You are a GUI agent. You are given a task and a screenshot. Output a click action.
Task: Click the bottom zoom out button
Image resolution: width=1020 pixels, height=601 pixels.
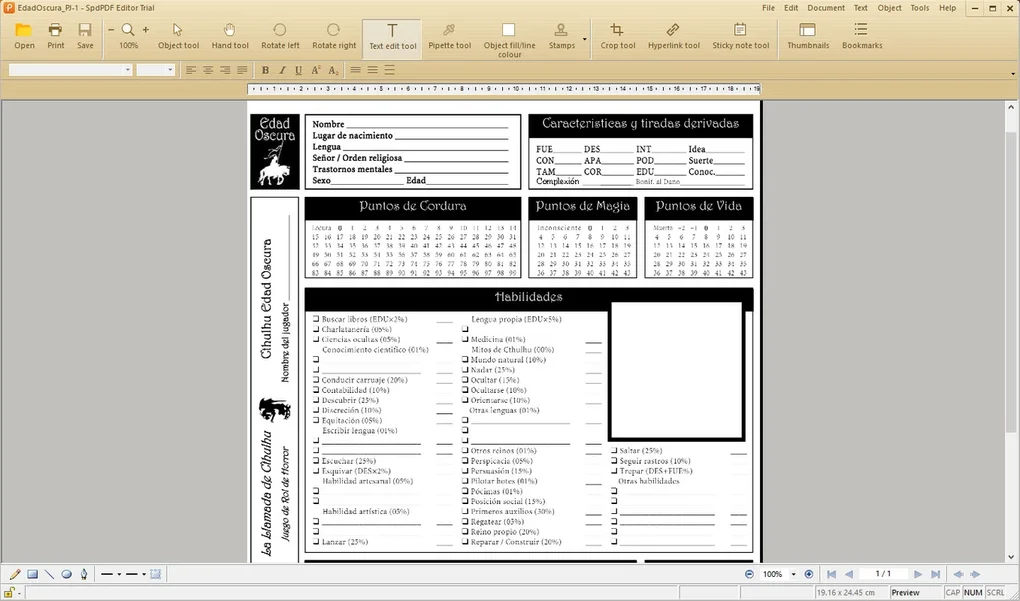tap(749, 574)
